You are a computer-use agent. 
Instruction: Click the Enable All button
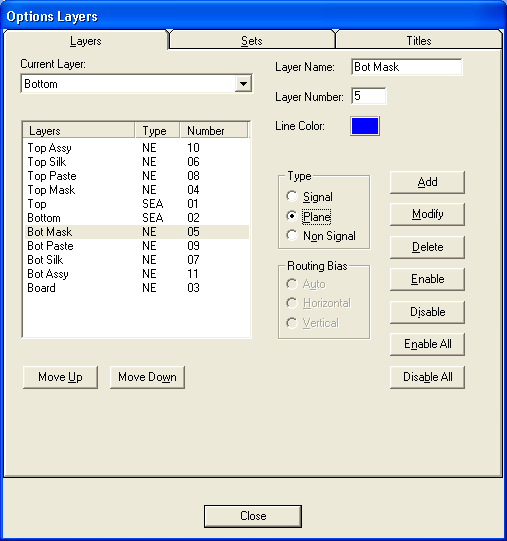(x=427, y=344)
